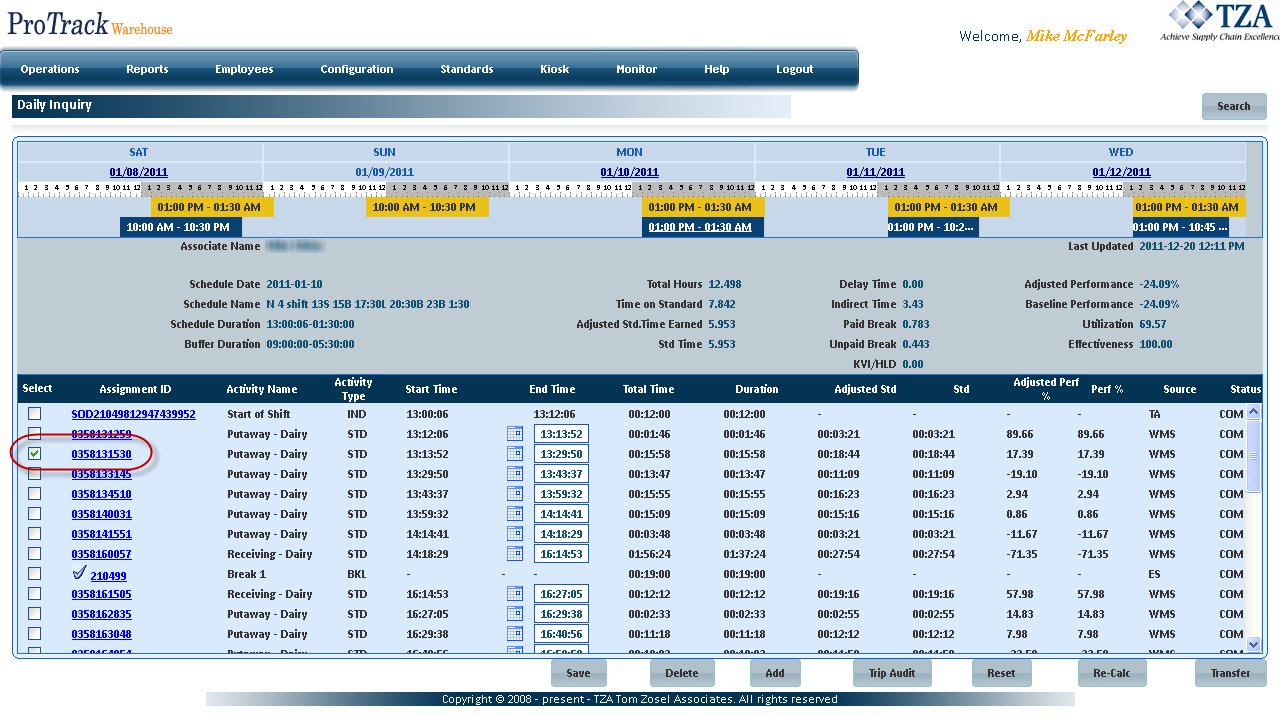Open calendar picker for end time 14:14:41
The height and width of the screenshot is (716, 1280).
[x=515, y=514]
